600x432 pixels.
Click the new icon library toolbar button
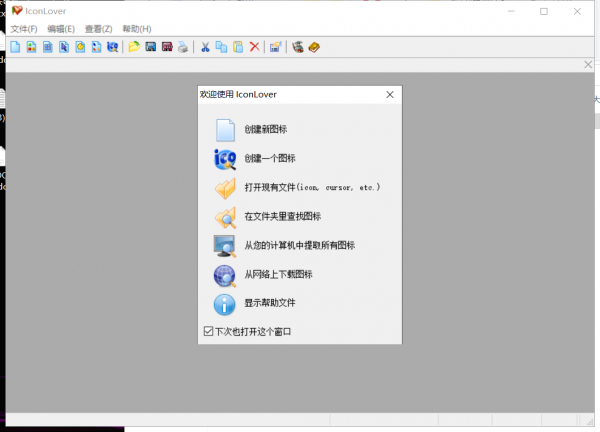click(x=31, y=47)
